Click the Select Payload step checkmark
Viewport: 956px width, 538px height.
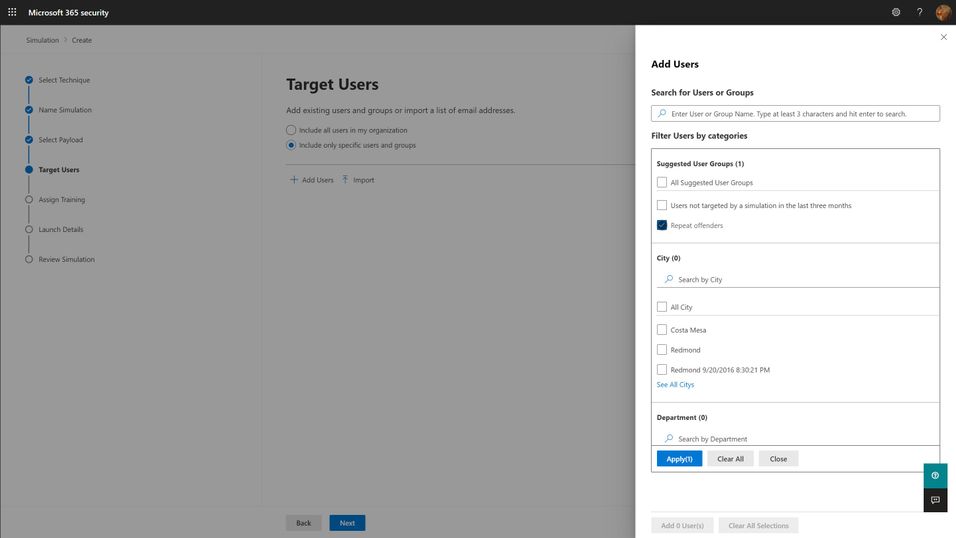(29, 140)
